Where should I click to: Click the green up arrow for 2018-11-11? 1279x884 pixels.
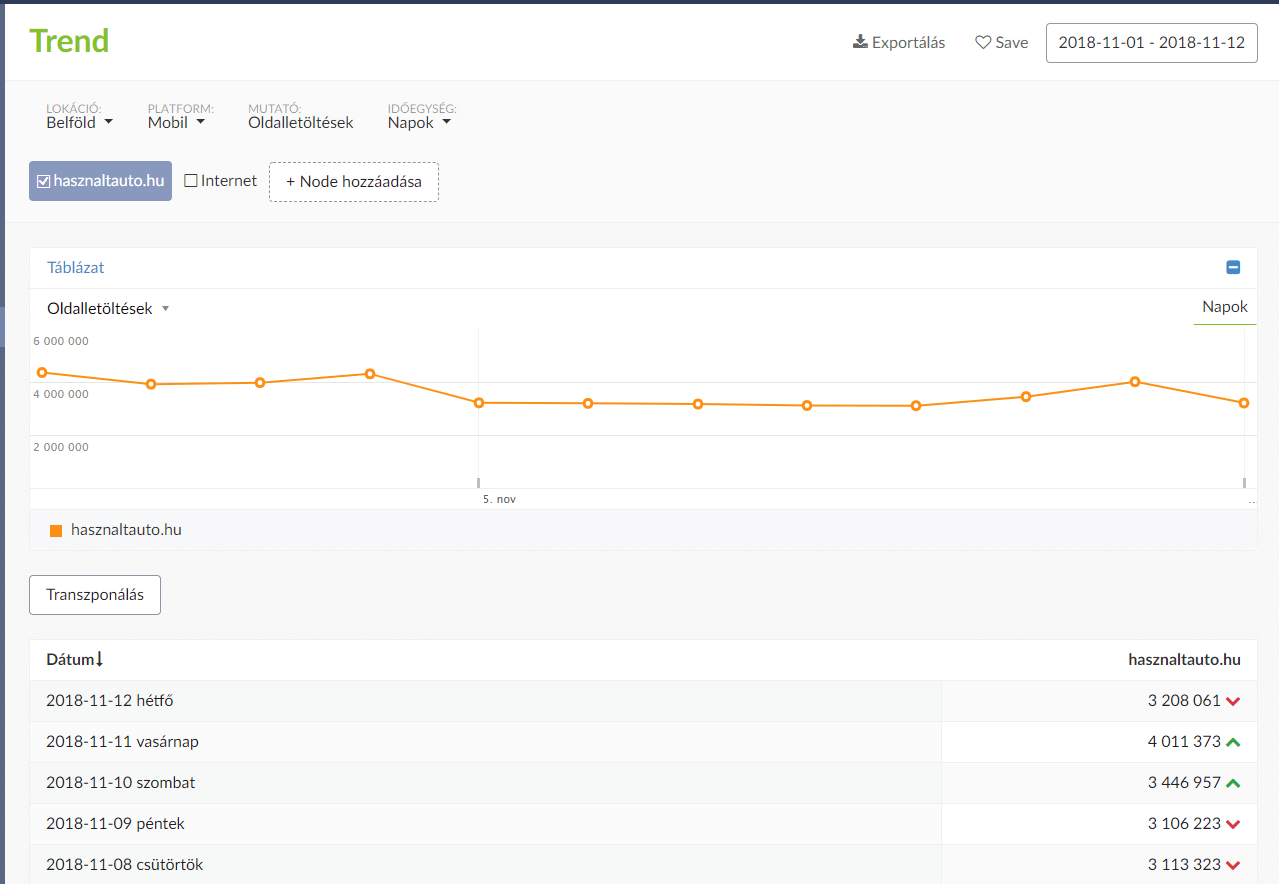point(1233,742)
